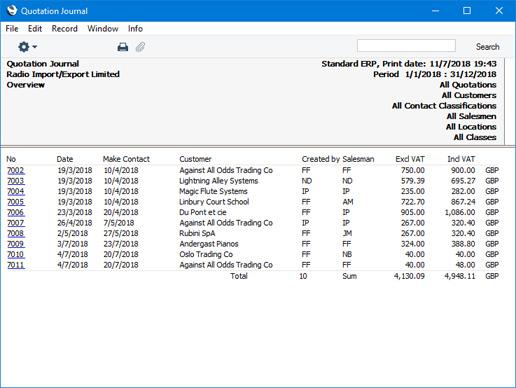Open quotation 7008 link

tap(16, 233)
